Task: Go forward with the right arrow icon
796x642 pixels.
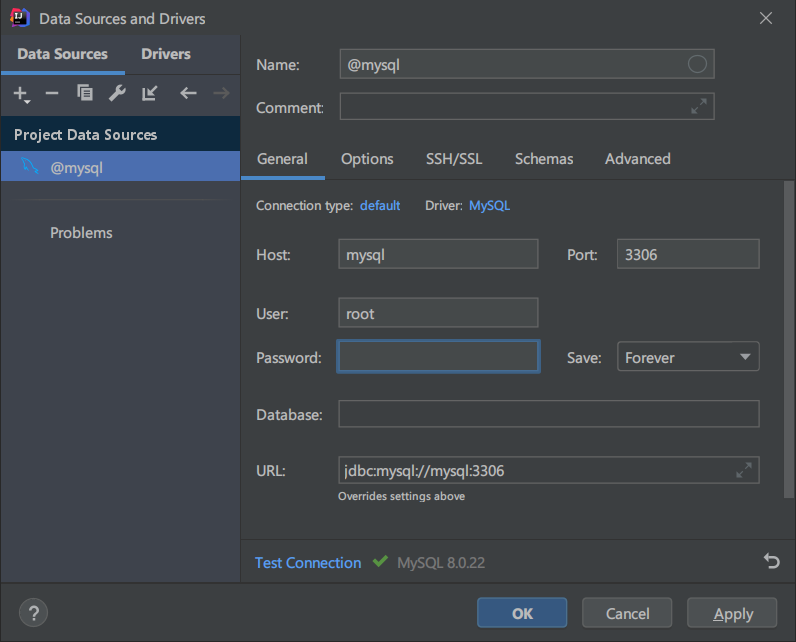Action: (221, 93)
